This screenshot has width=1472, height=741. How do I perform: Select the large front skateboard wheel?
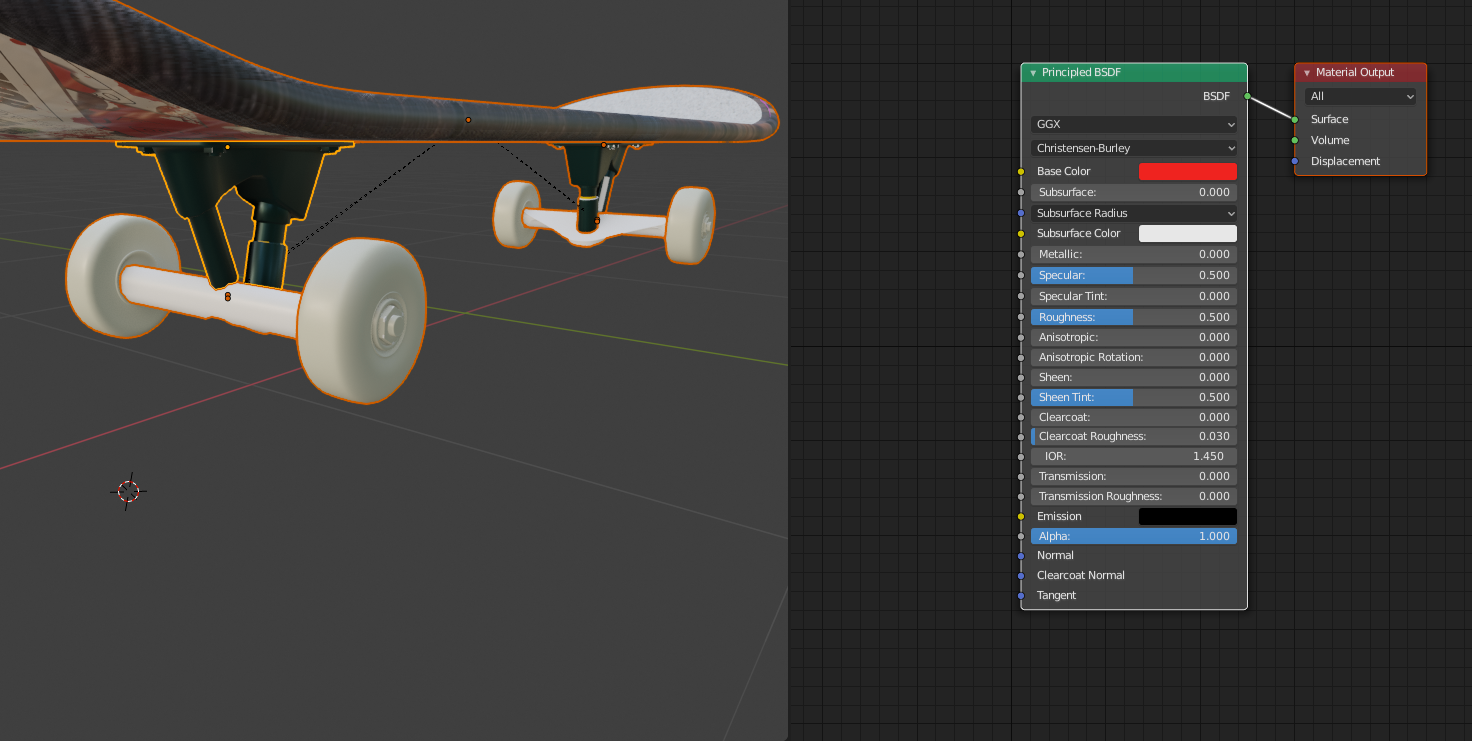tap(362, 320)
